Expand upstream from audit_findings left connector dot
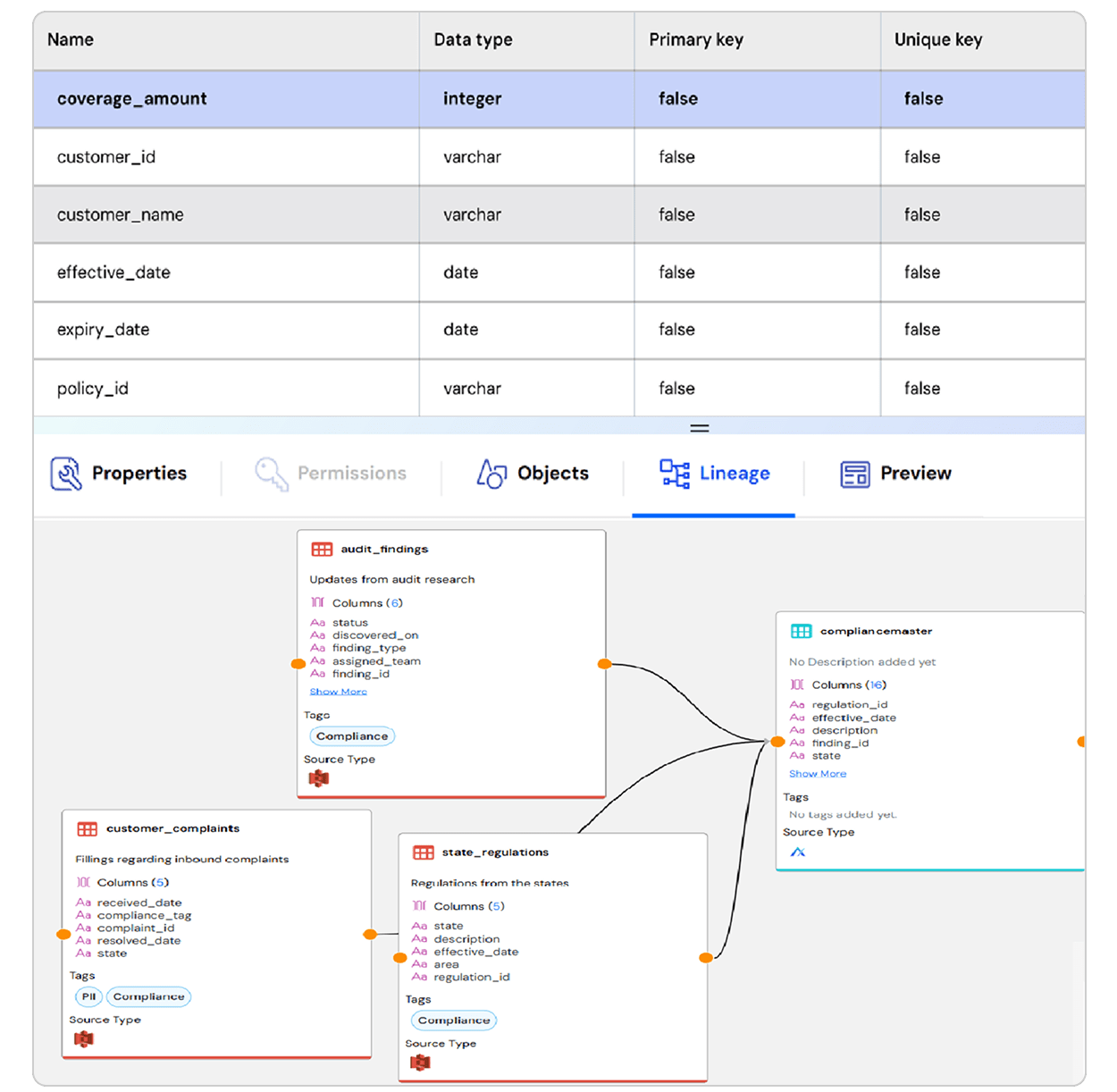This screenshot has width=1117, height=1092. tap(298, 664)
